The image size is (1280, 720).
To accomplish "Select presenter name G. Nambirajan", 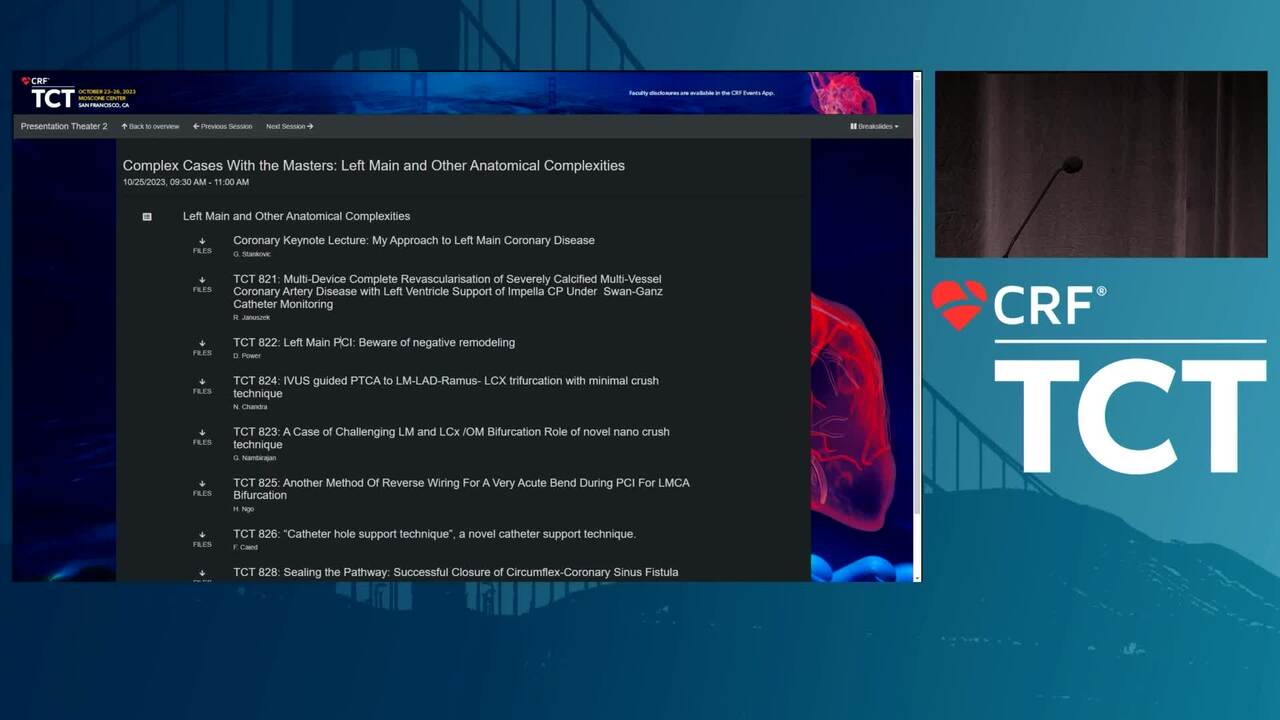I will [255, 458].
